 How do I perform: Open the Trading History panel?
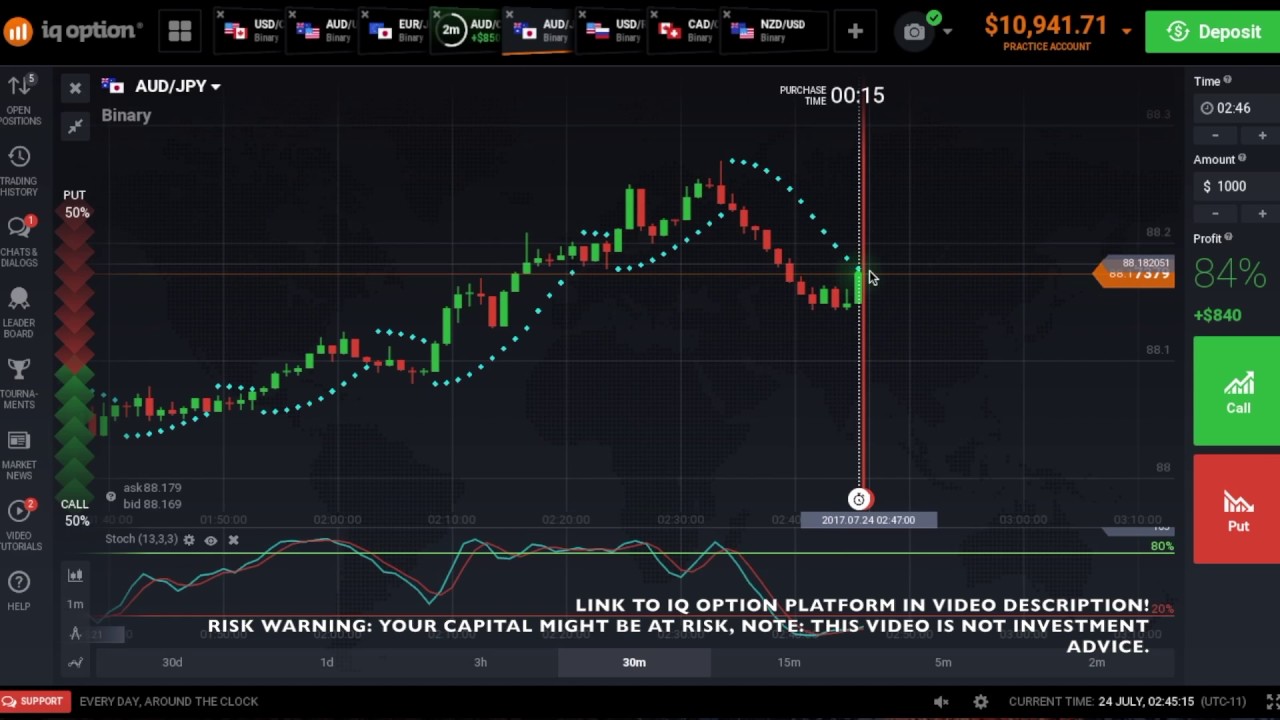click(19, 171)
